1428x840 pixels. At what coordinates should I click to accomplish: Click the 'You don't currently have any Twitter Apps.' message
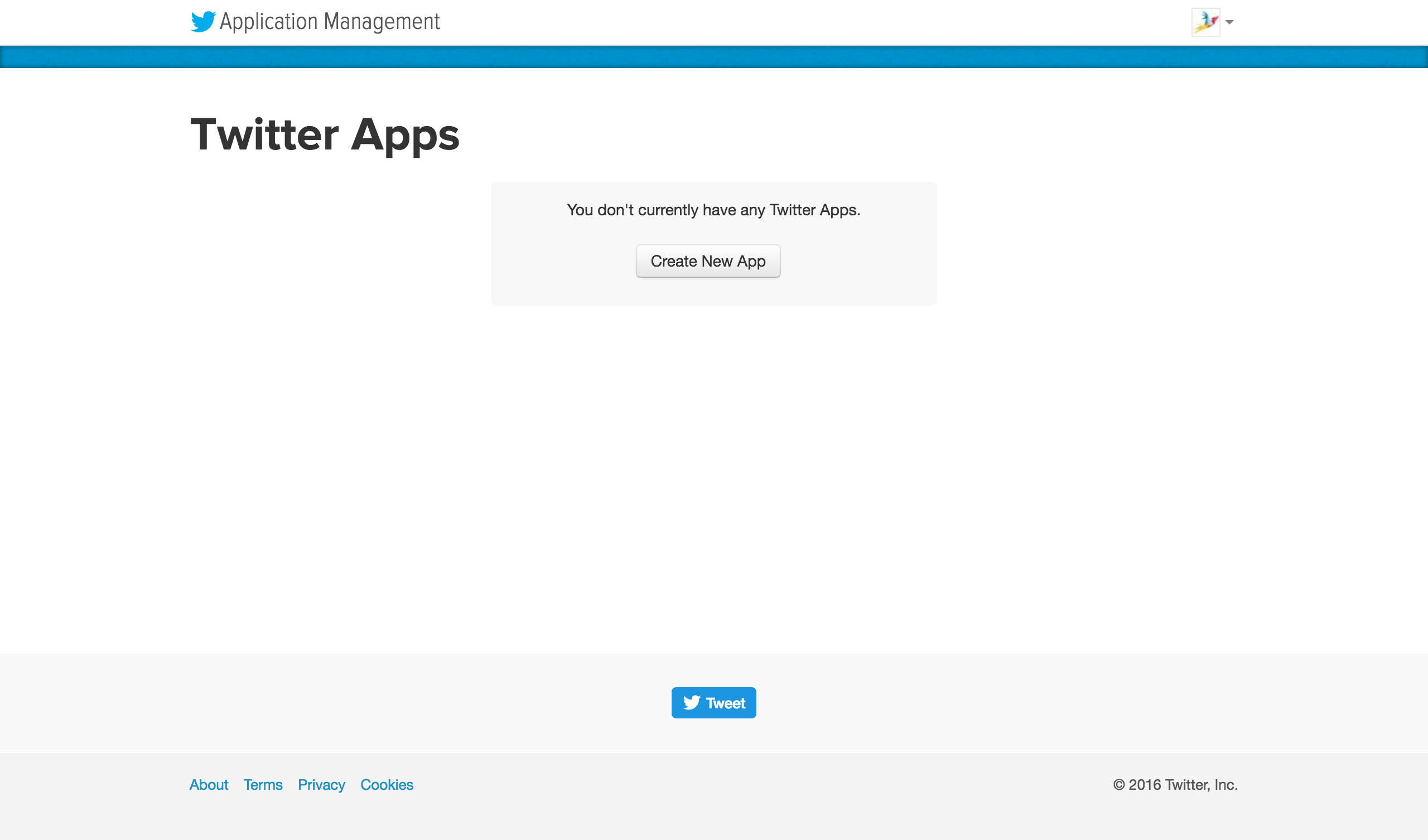click(713, 210)
